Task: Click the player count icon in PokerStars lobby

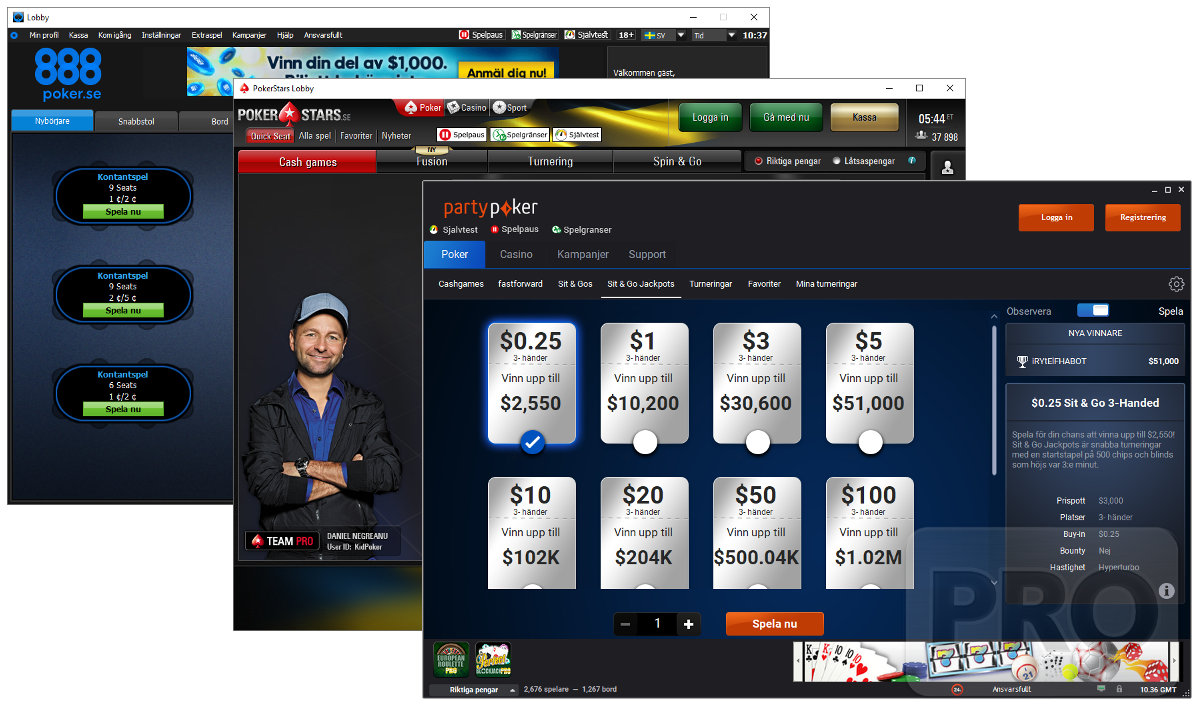Action: [920, 137]
